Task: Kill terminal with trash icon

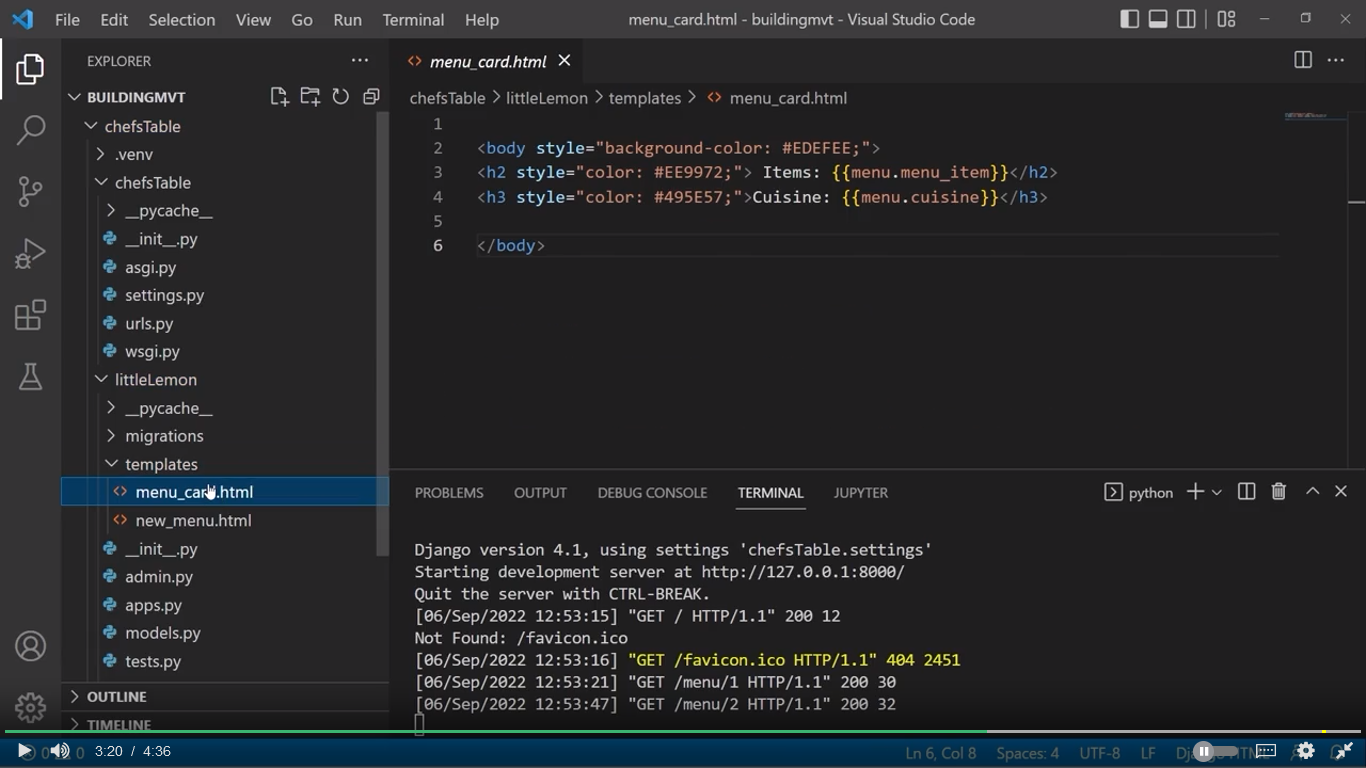Action: [1278, 492]
